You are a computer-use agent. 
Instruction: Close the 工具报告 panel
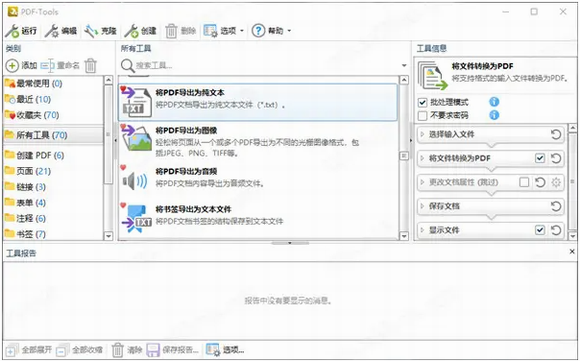[572, 252]
